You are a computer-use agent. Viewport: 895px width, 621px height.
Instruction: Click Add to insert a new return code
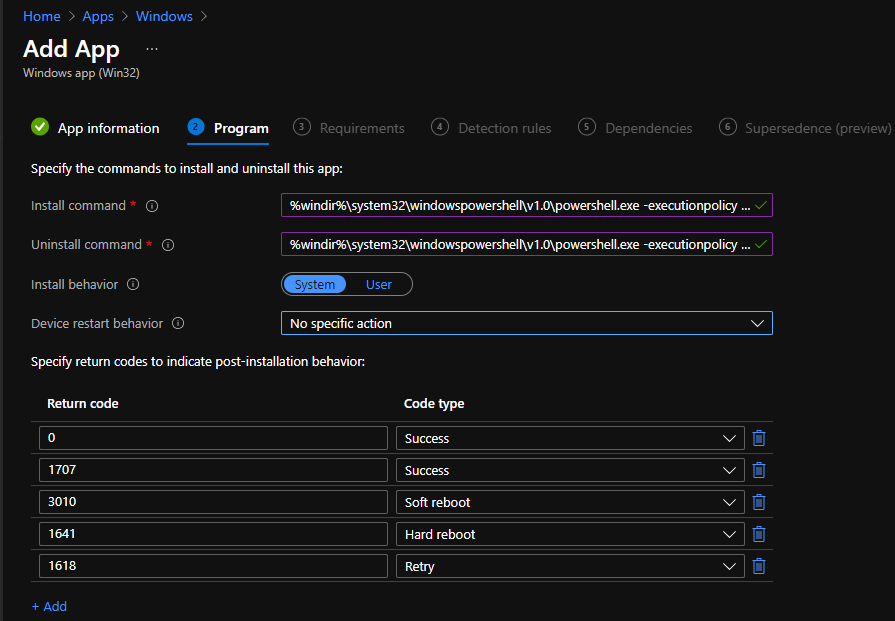tap(49, 606)
